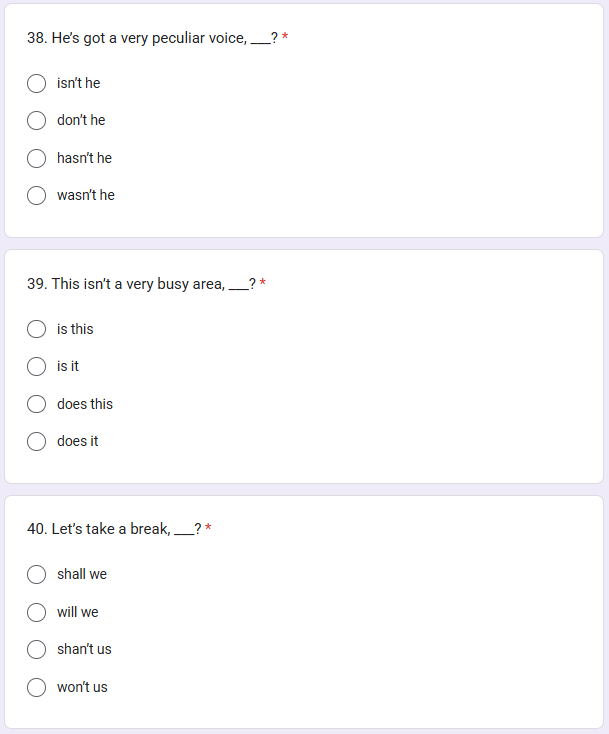The height and width of the screenshot is (734, 609).
Task: Click the "shall we" answer label text
Action: coord(82,574)
